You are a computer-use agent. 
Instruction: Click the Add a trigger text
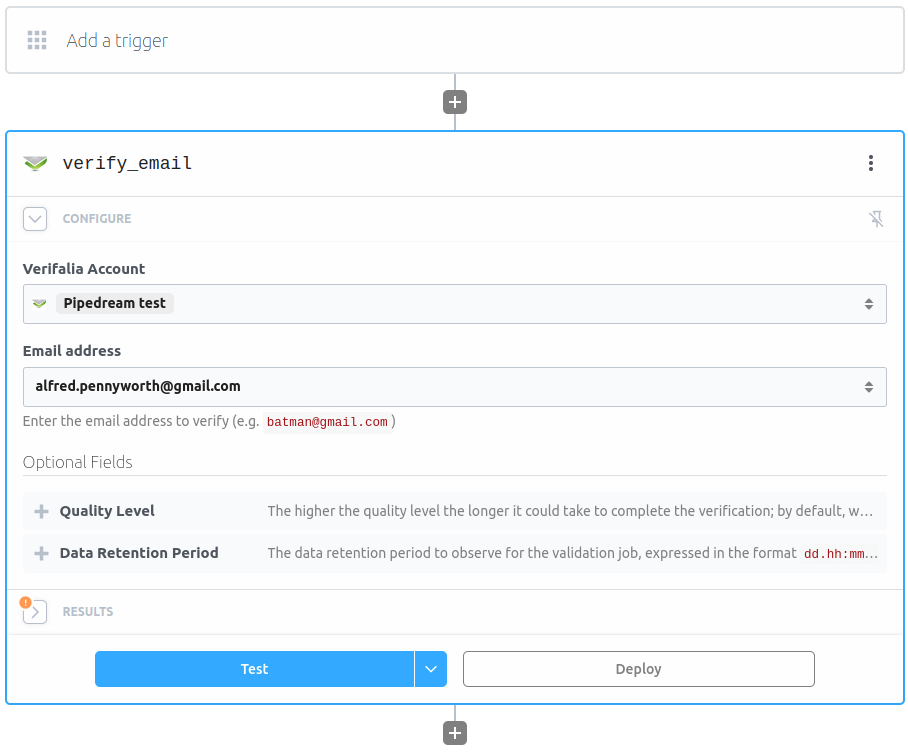tap(117, 41)
